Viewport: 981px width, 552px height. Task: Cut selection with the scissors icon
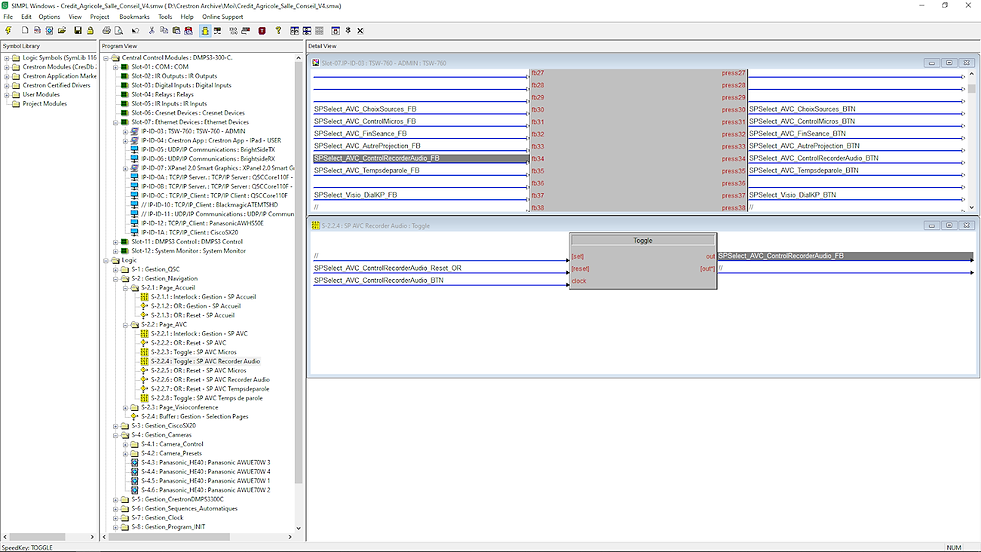pos(151,30)
